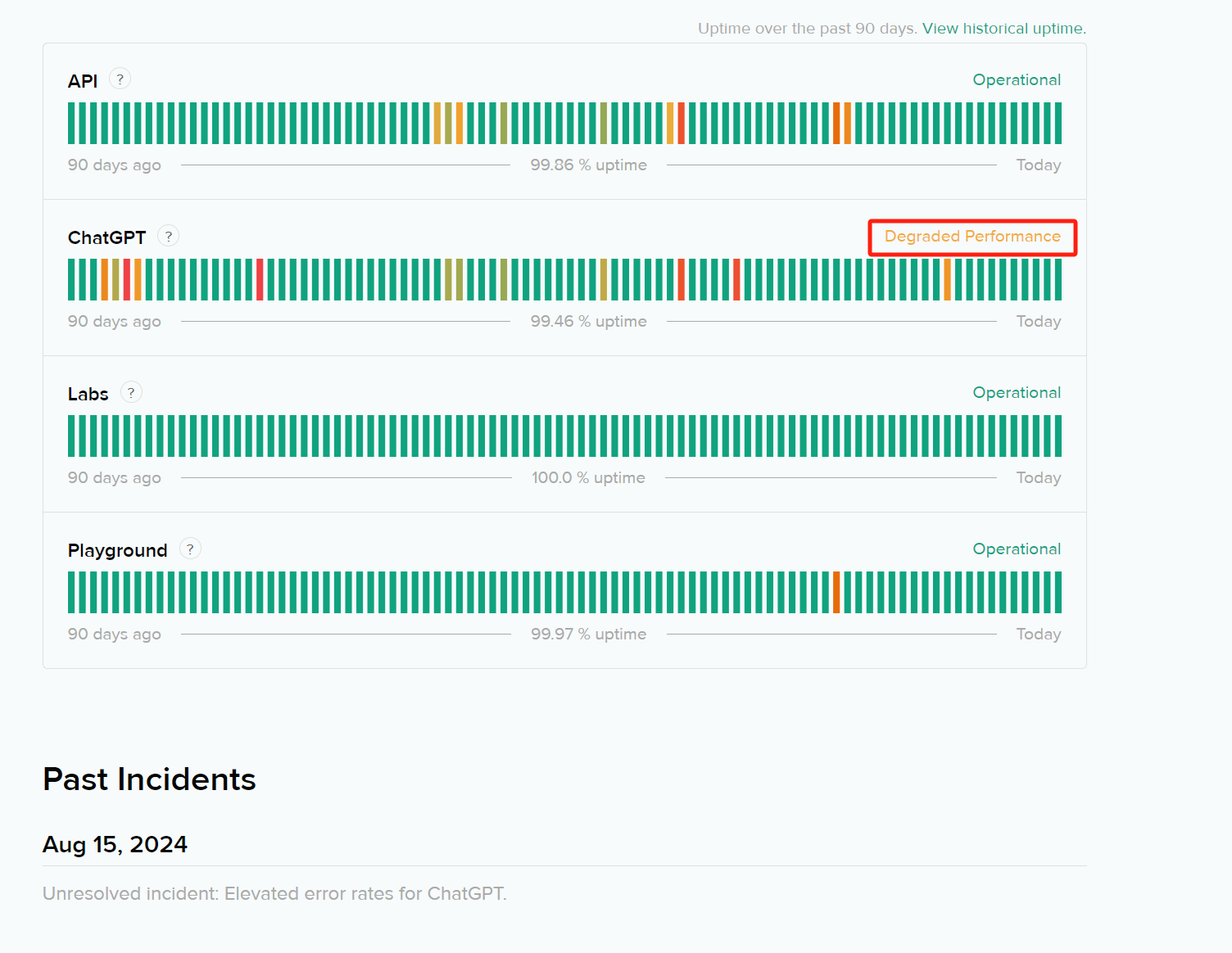The height and width of the screenshot is (953, 1232).
Task: Open the Labs info tooltip icon
Action: [131, 392]
